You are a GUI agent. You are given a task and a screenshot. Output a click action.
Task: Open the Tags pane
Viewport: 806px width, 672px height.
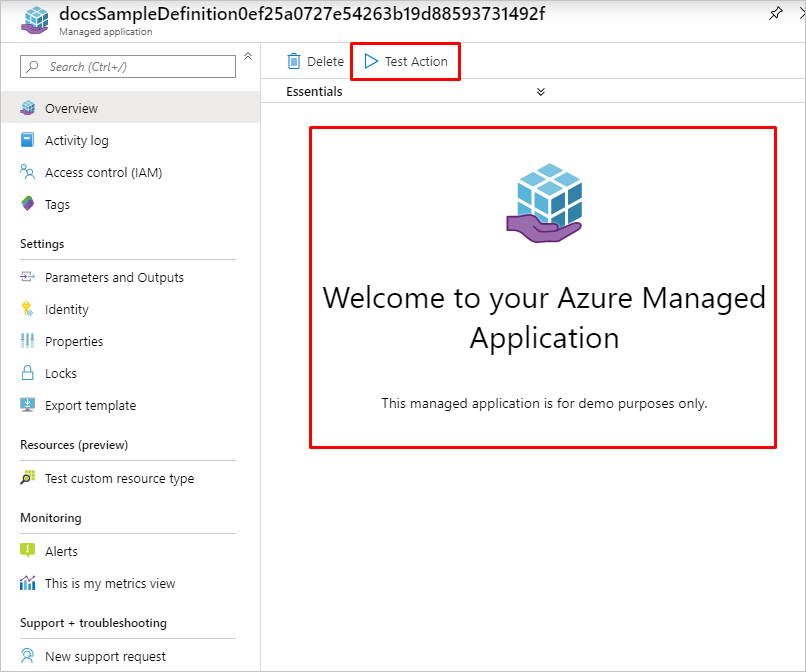click(x=63, y=204)
